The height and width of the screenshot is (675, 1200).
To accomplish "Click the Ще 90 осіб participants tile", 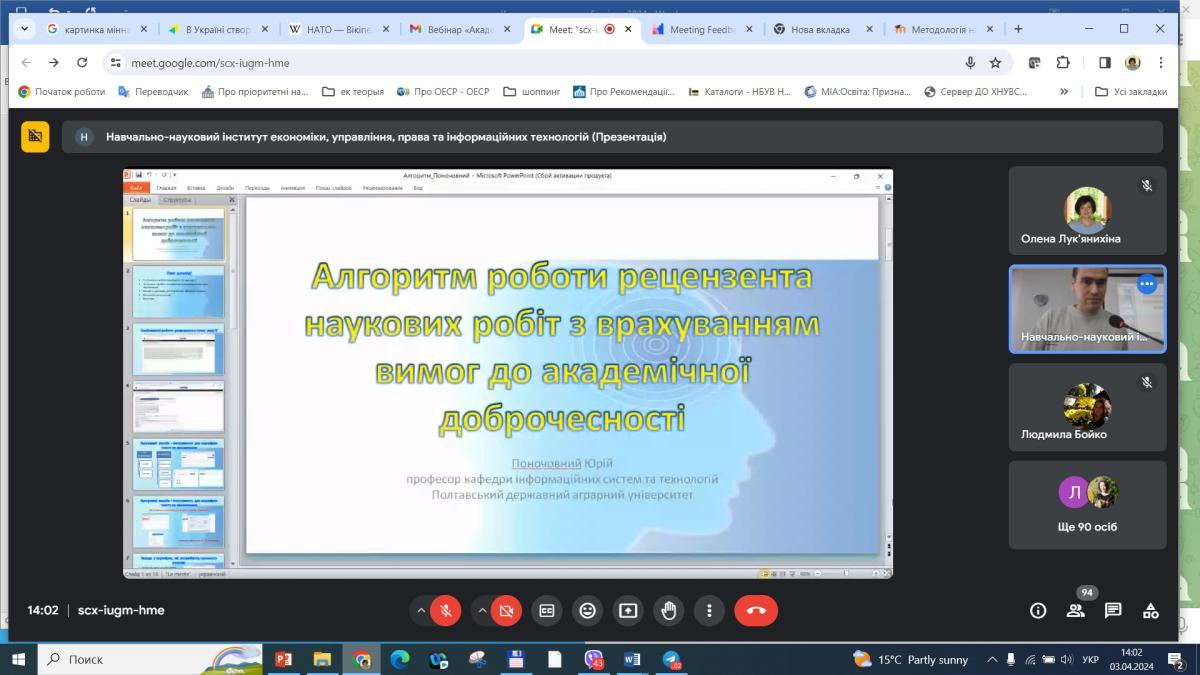I will click(x=1087, y=505).
